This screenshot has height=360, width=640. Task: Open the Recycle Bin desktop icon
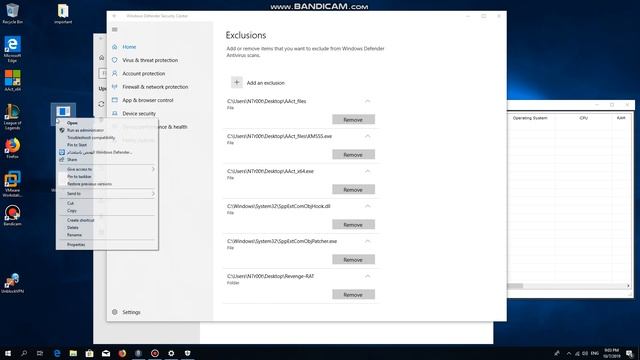pos(12,13)
